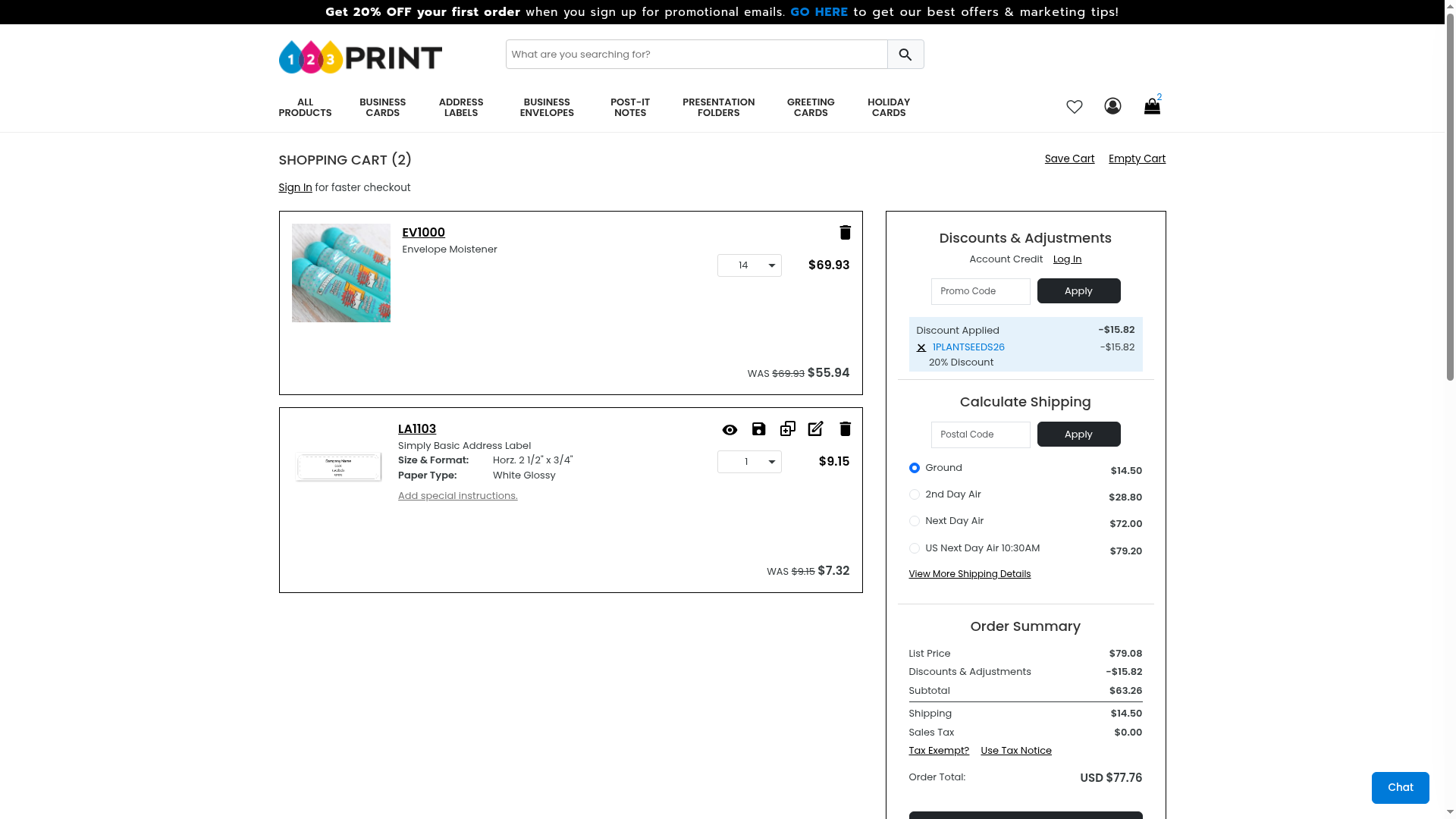
Task: Go to Business Cards menu
Action: (x=382, y=108)
